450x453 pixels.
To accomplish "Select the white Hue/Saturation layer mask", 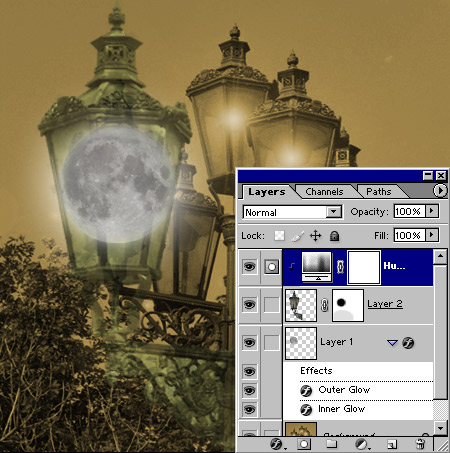I will (364, 267).
